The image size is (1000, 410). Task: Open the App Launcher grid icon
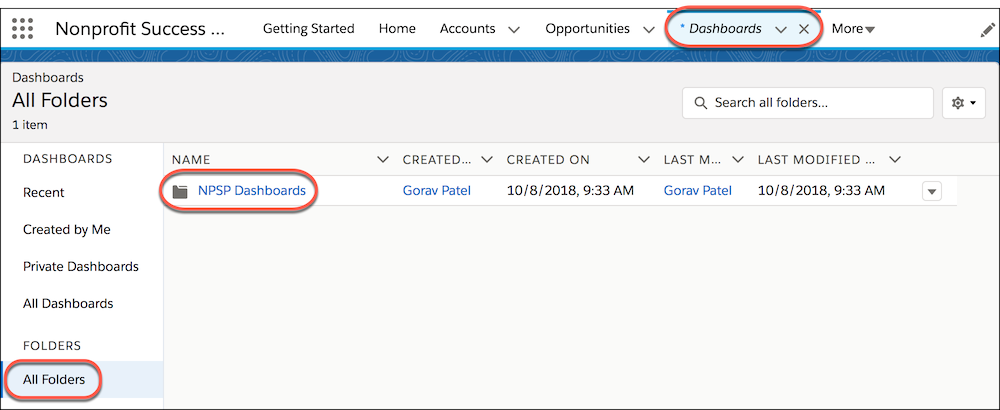click(x=22, y=29)
